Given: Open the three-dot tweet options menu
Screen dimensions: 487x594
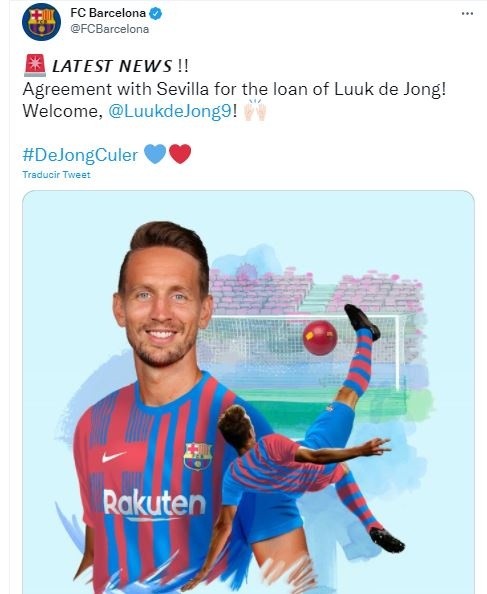Looking at the screenshot, I should pos(467,14).
